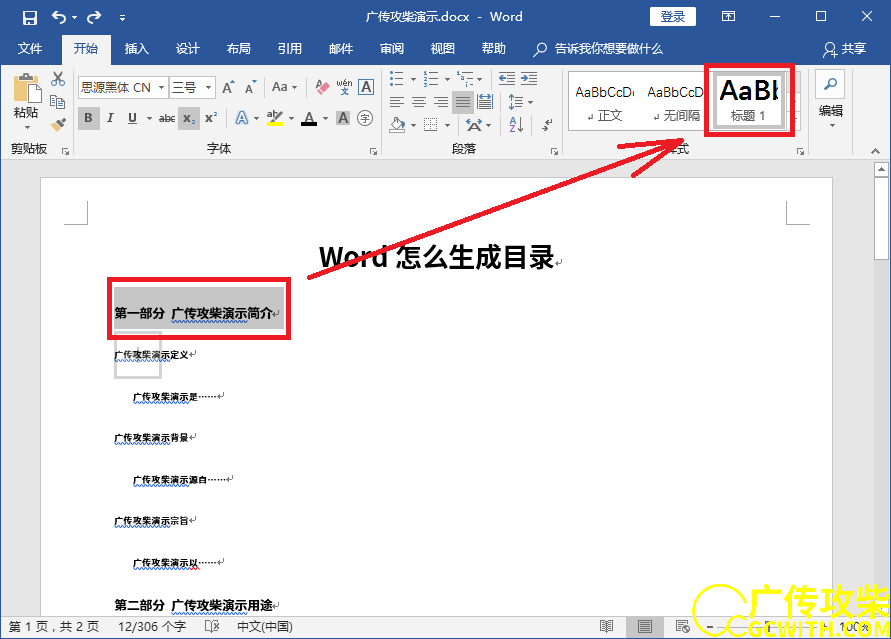Open the font size dropdown showing 三号

tap(209, 87)
